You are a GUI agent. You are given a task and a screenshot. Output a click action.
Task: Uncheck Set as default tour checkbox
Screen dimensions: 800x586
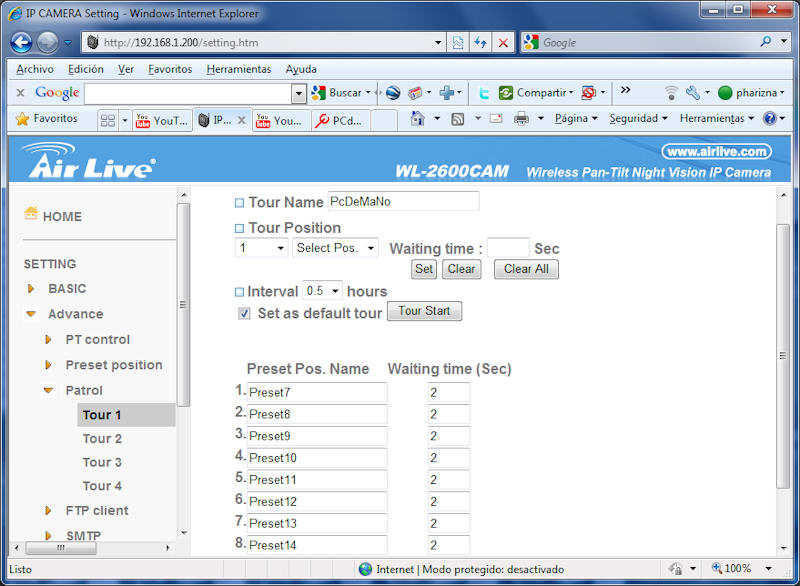(x=244, y=313)
